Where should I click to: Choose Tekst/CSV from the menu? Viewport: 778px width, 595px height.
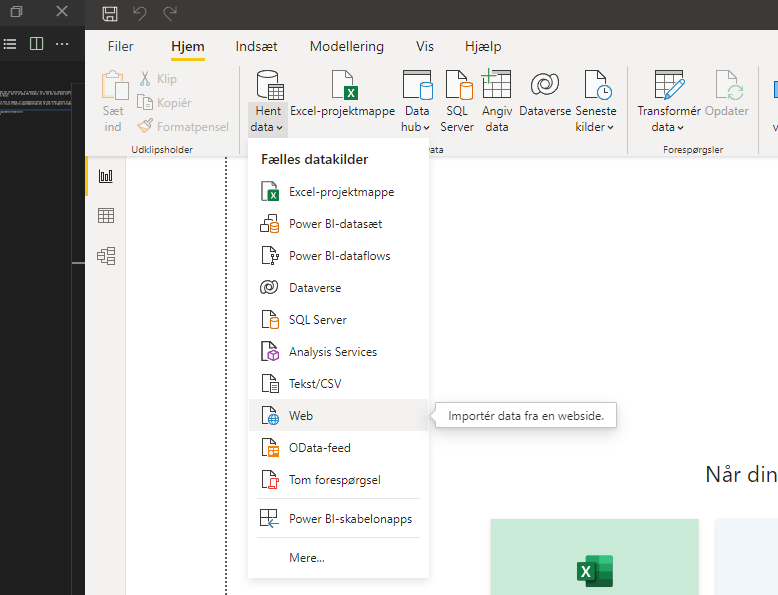point(338,384)
